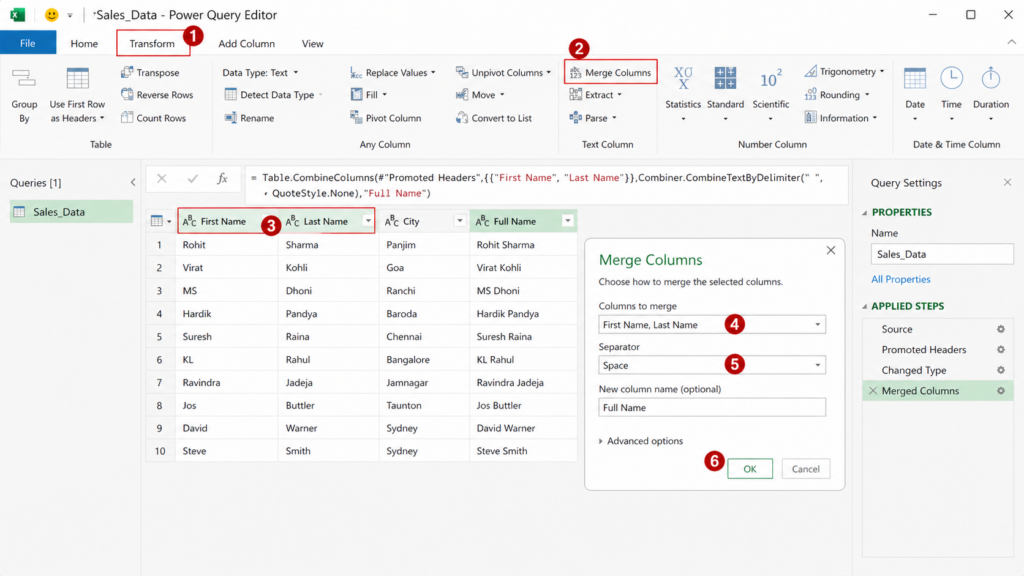Close the Query Settings pane
Screen dimensions: 1024x576
coord(1007,183)
